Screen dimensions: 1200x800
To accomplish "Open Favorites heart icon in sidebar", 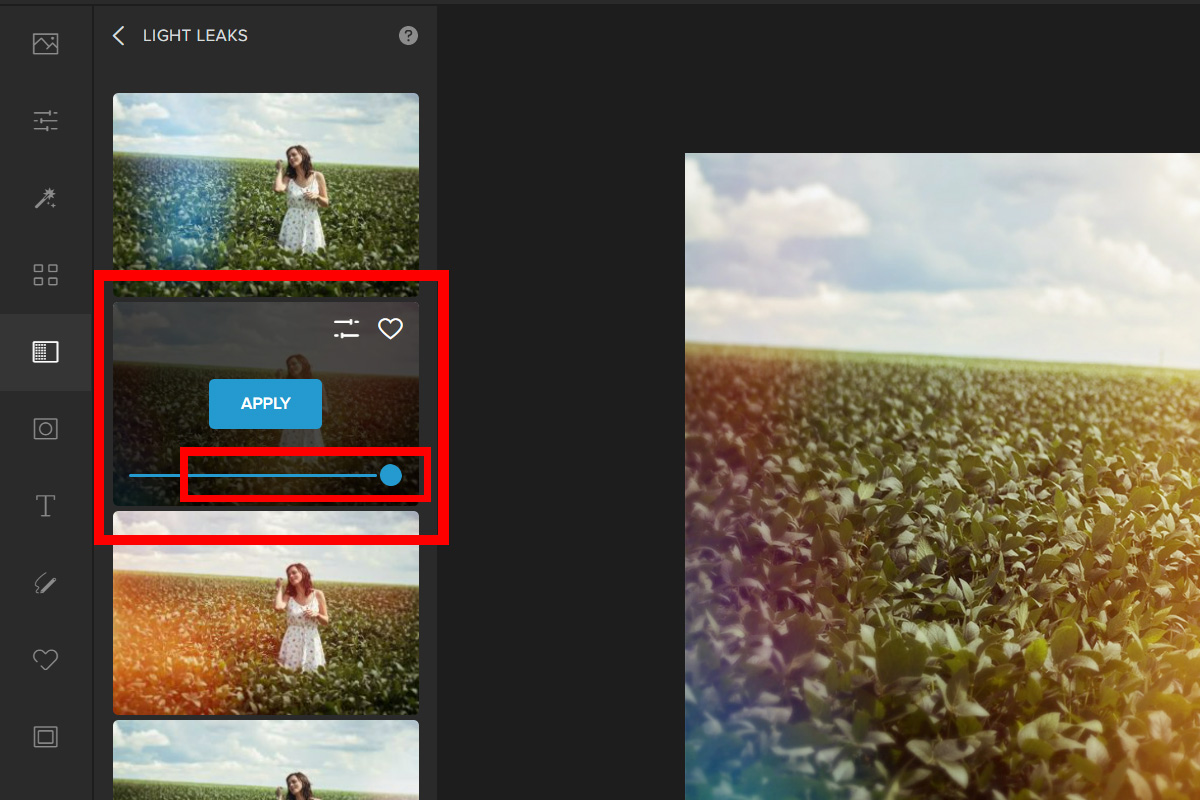I will pos(46,660).
